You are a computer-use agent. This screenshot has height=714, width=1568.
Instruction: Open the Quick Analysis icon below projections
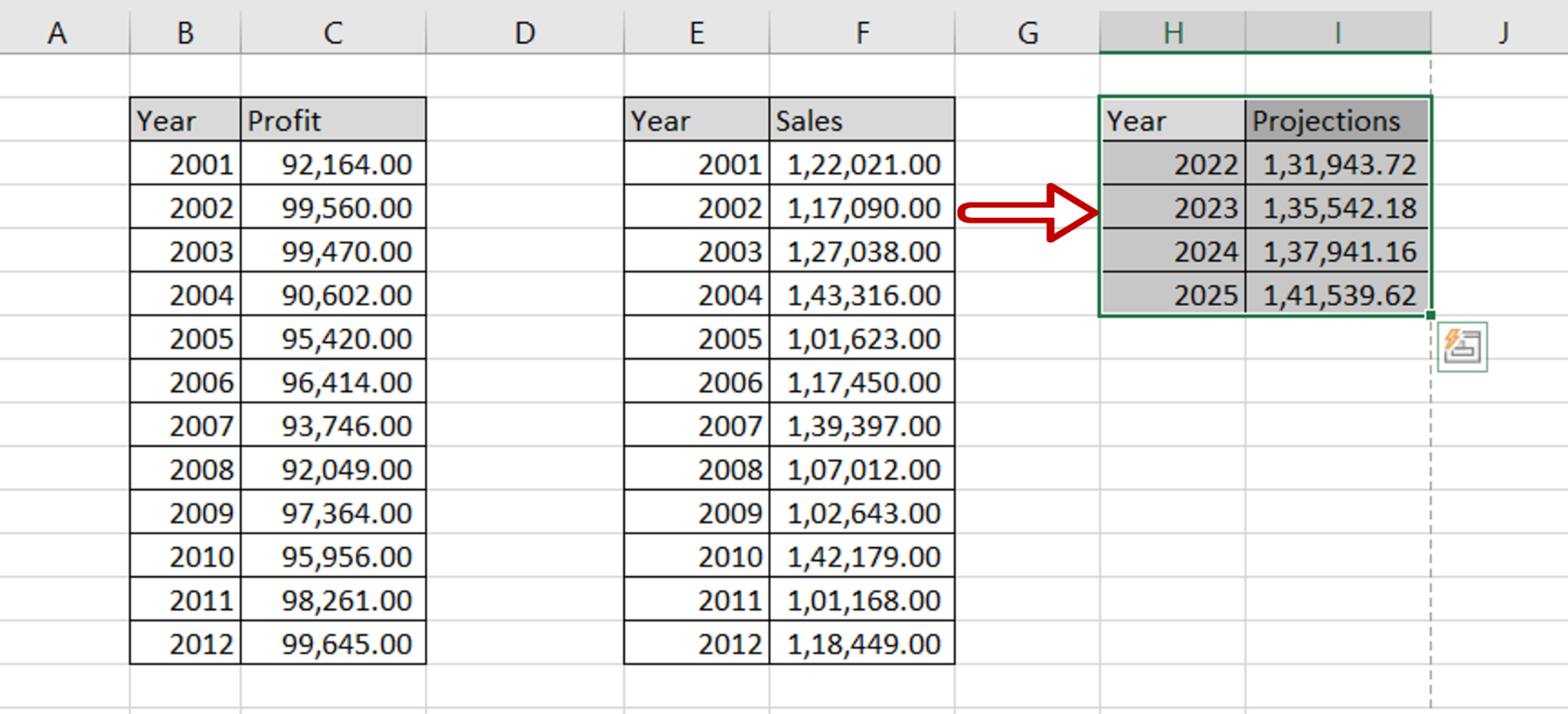pos(1462,347)
